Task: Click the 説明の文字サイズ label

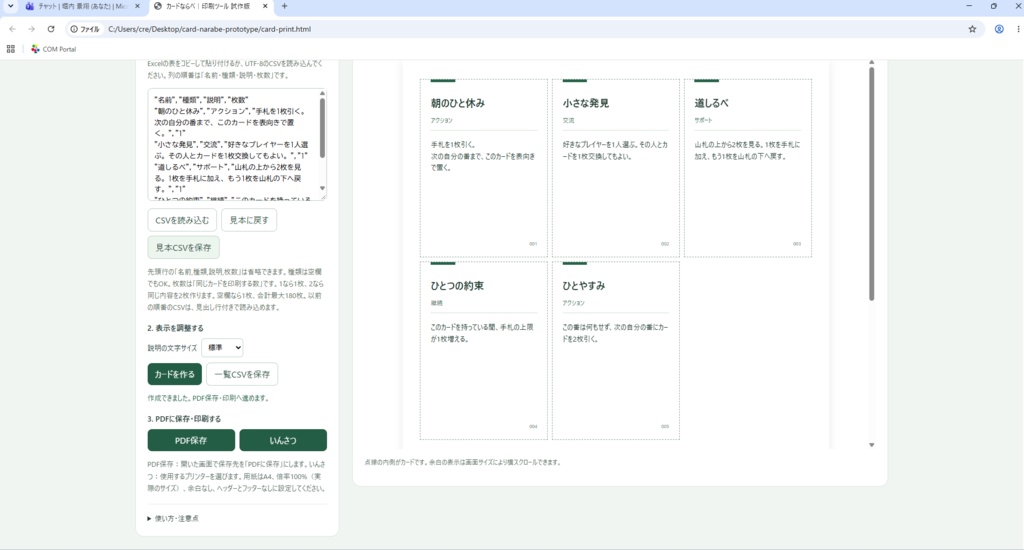Action: (172, 348)
